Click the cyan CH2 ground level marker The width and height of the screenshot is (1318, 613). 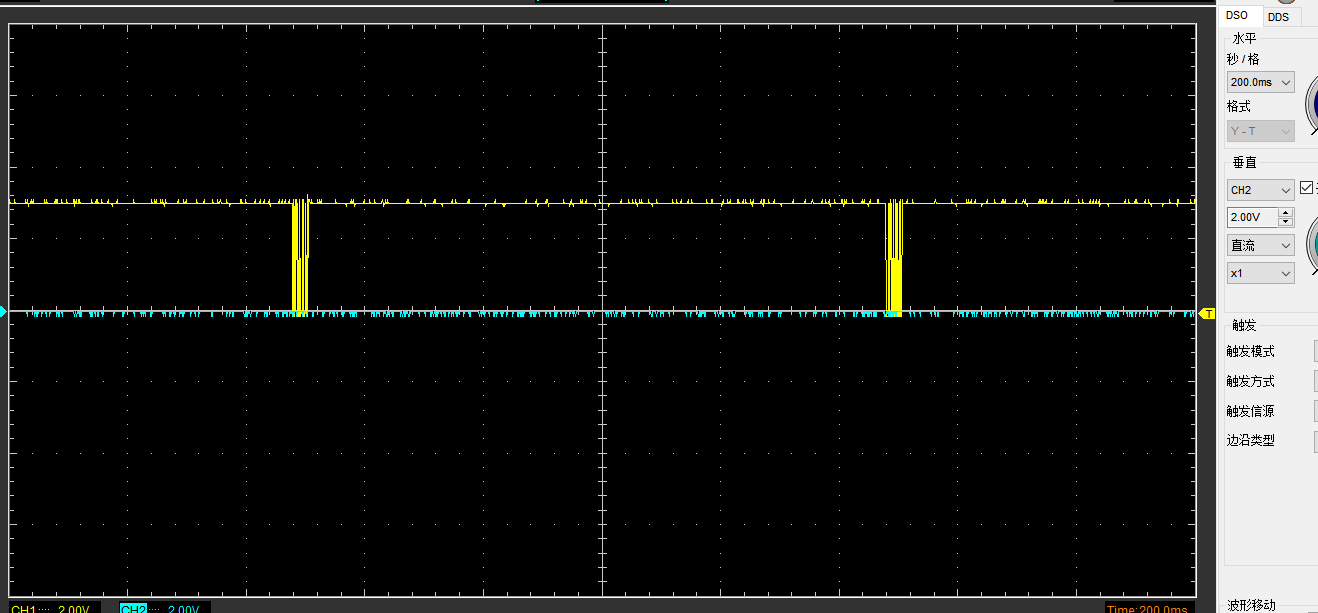coord(3,312)
